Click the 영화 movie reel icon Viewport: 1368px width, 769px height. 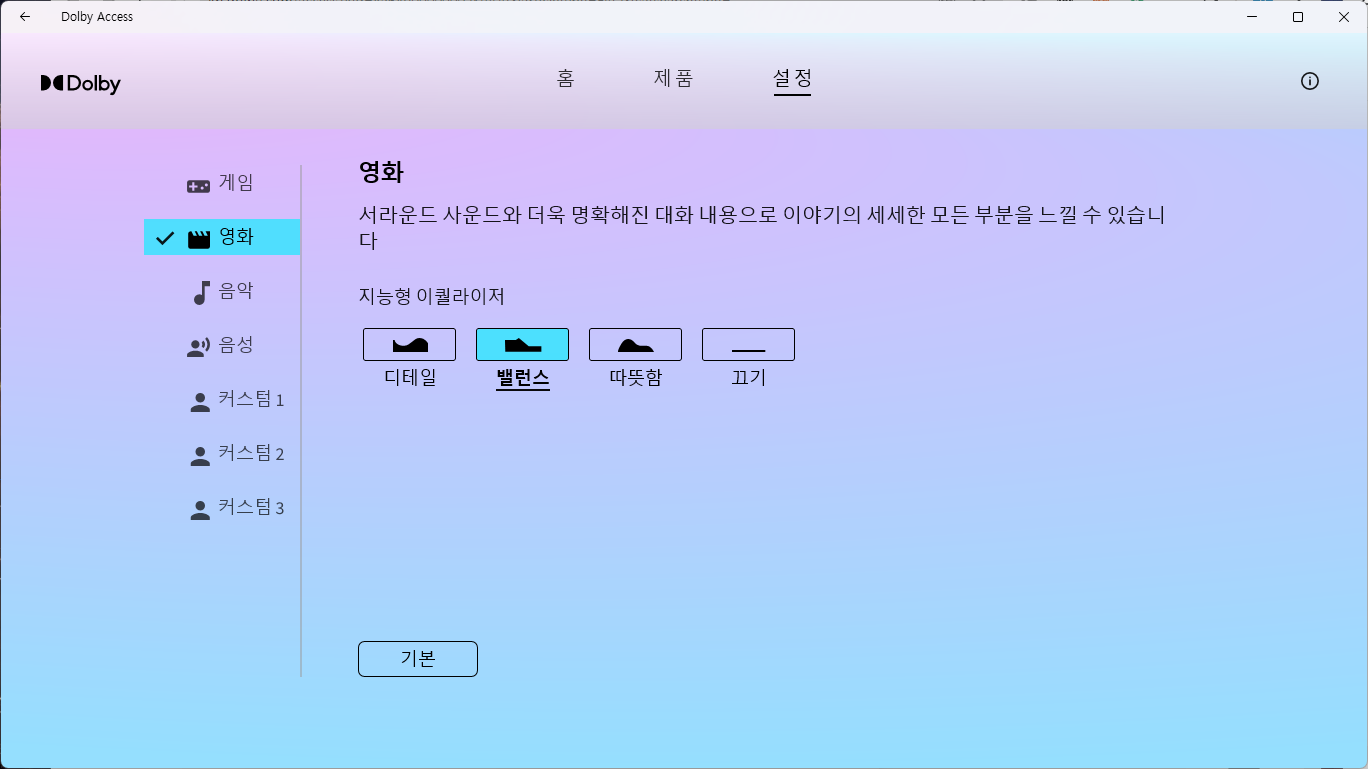point(200,237)
